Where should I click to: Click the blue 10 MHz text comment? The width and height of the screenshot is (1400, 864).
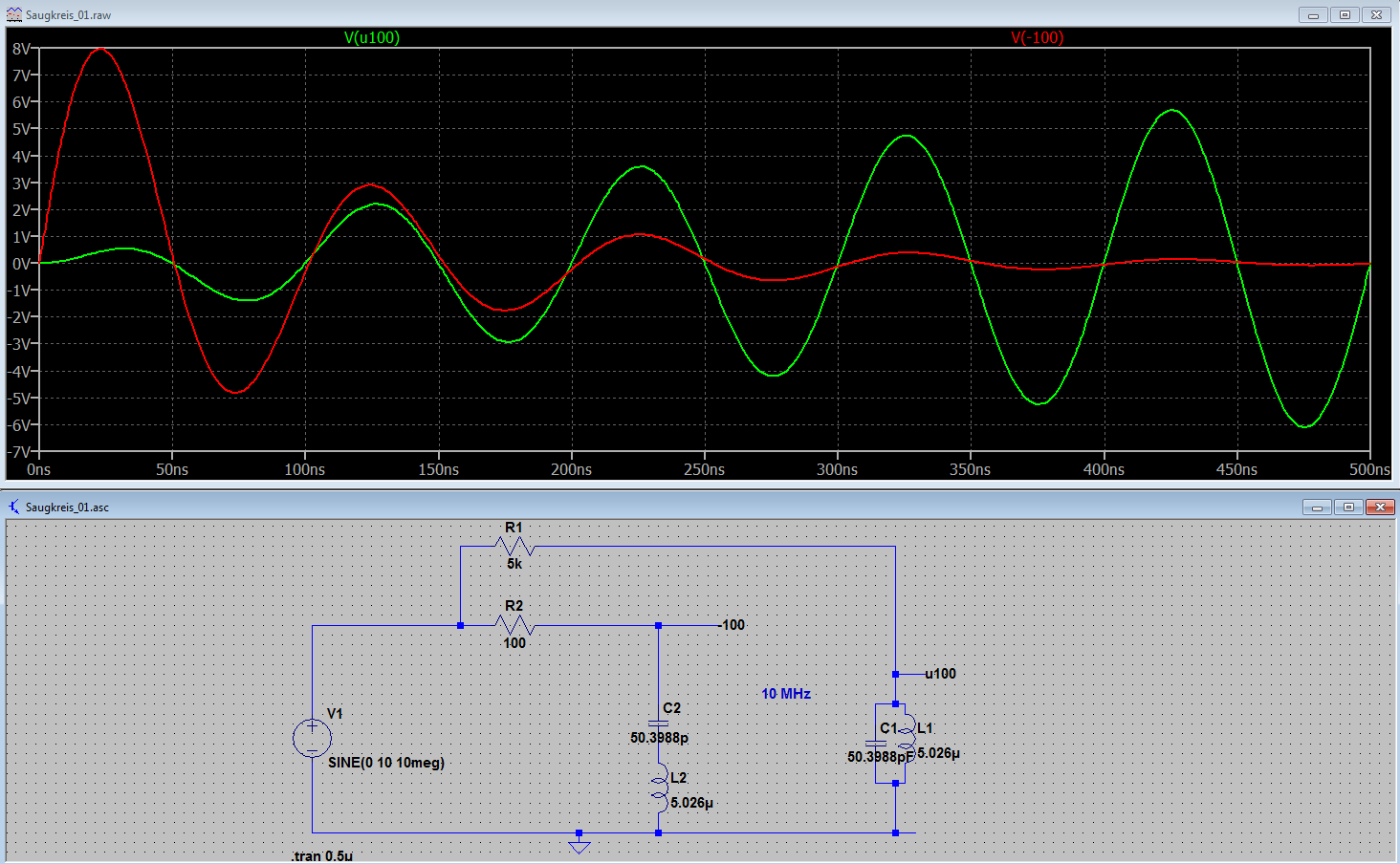786,694
